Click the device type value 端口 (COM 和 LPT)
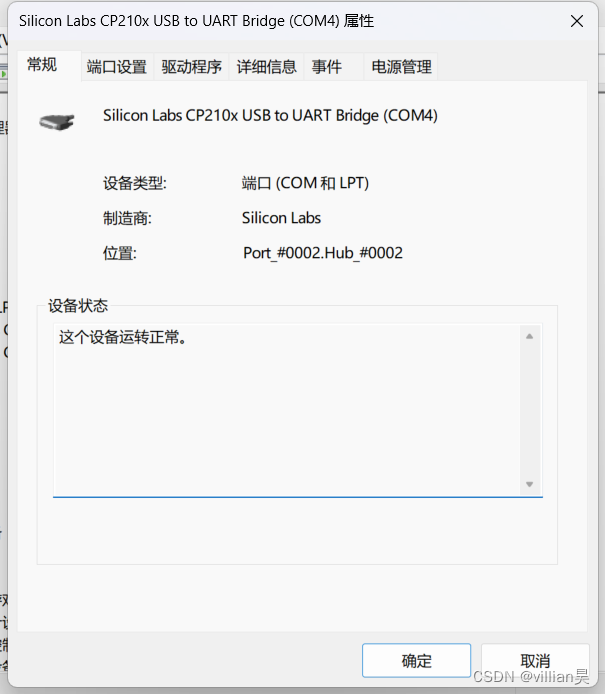The height and width of the screenshot is (694, 605). (x=305, y=183)
